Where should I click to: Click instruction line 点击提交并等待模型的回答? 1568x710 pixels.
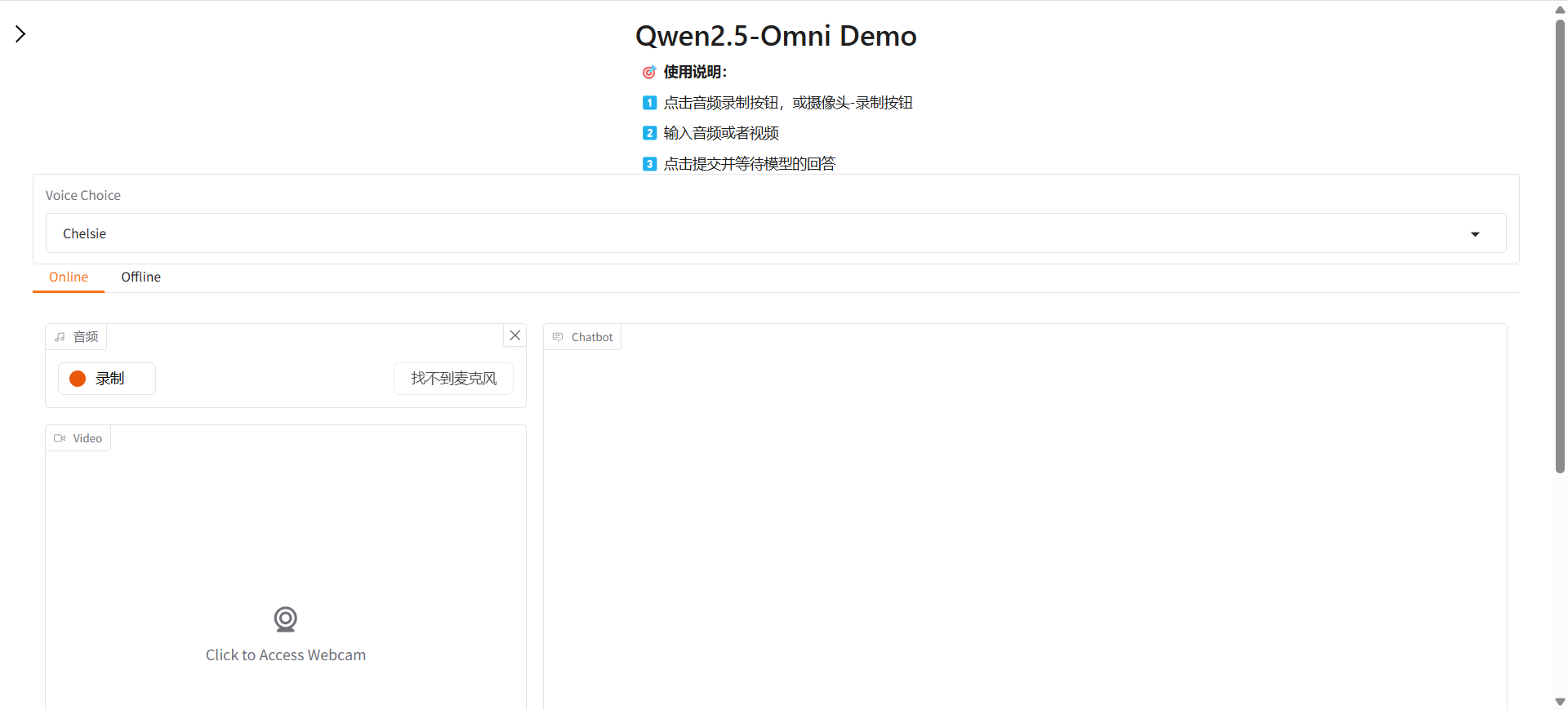tap(750, 163)
